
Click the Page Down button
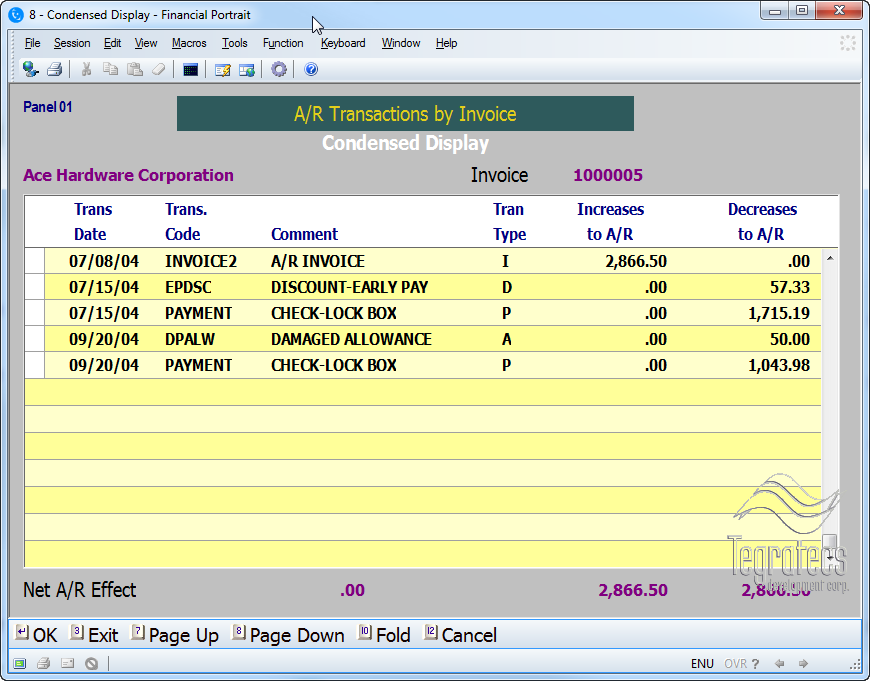coord(288,634)
